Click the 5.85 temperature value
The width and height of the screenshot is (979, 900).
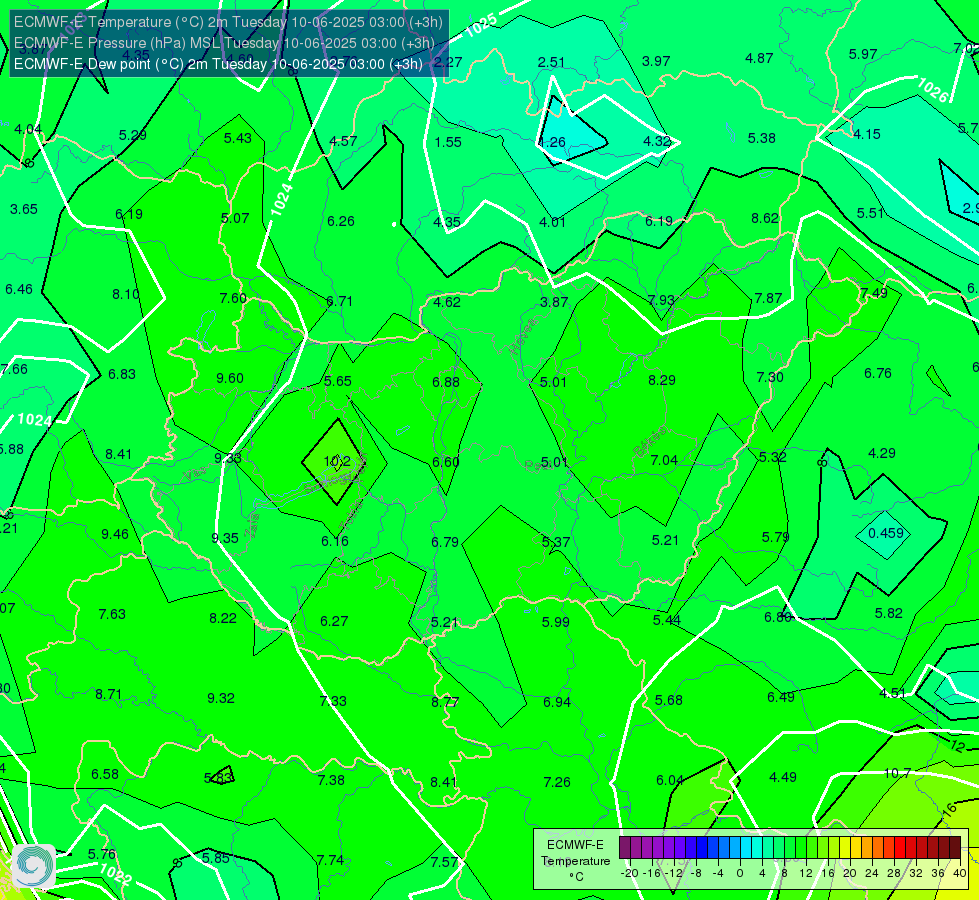(x=216, y=859)
